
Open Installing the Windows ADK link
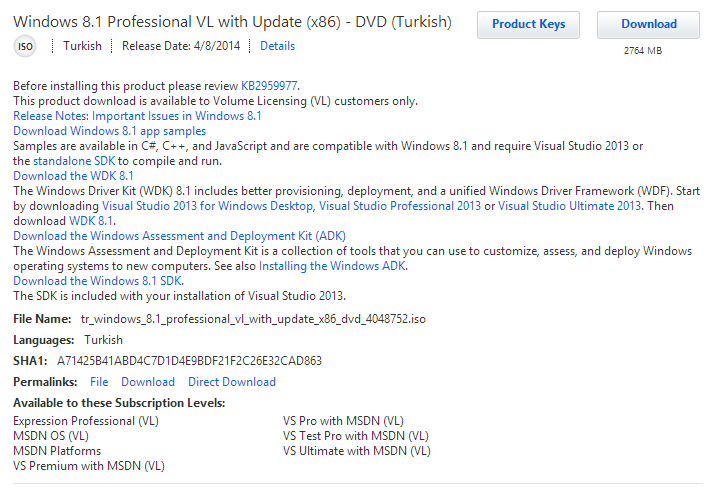point(332,266)
